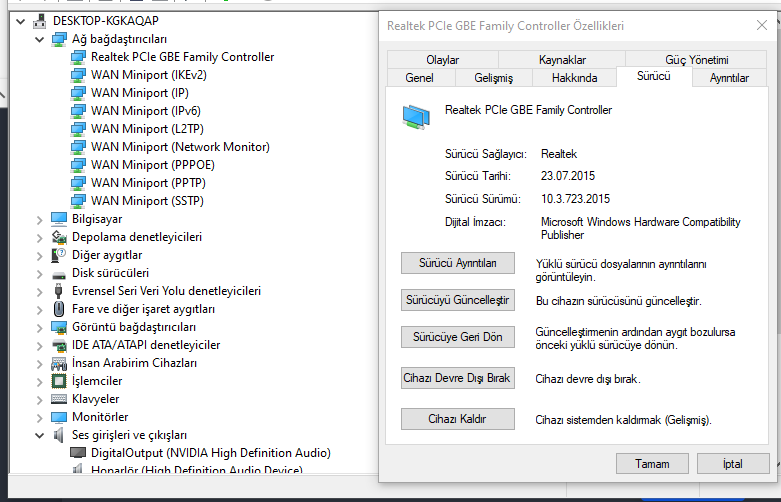Viewport: 781px width, 502px height.
Task: Select WAN Miniport (Network Monitor) in the tree
Action: click(x=180, y=147)
